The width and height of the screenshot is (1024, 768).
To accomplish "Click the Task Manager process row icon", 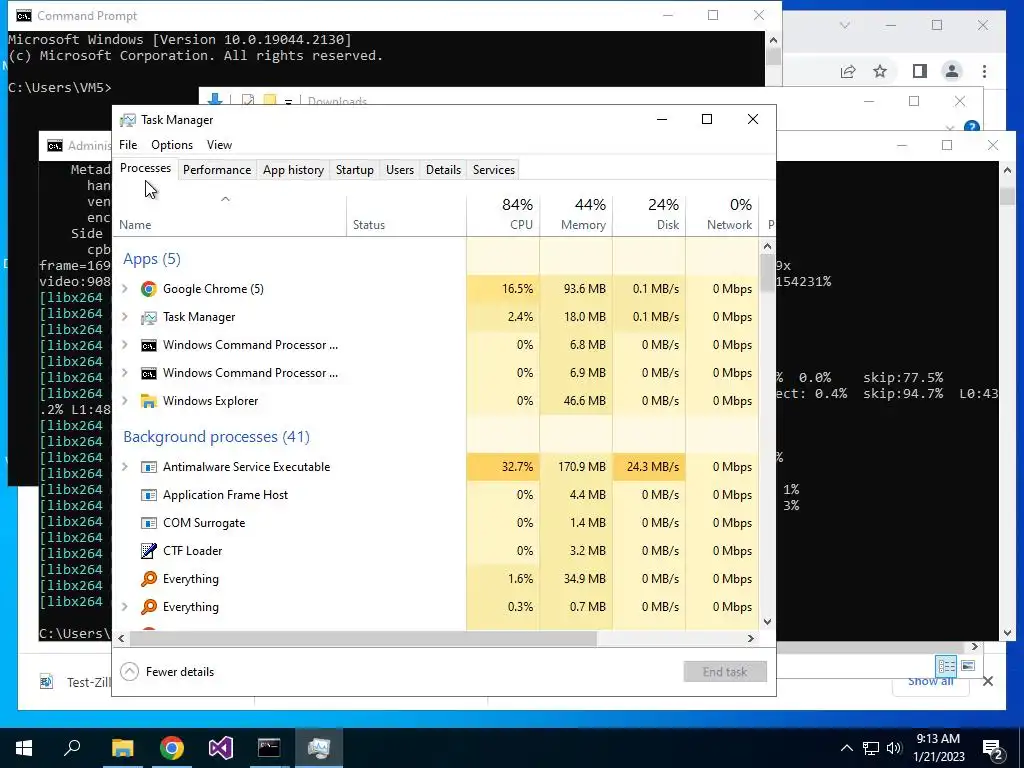I will tap(149, 317).
